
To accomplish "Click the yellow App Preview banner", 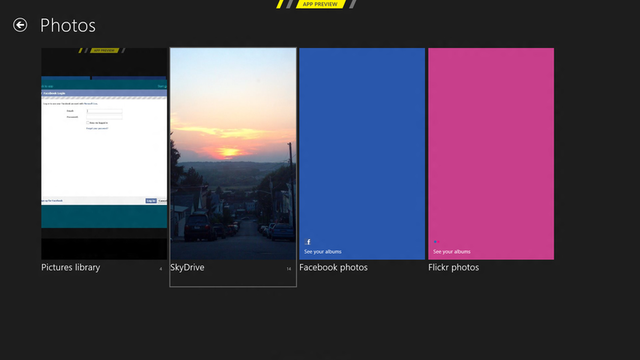I will pos(320,4).
